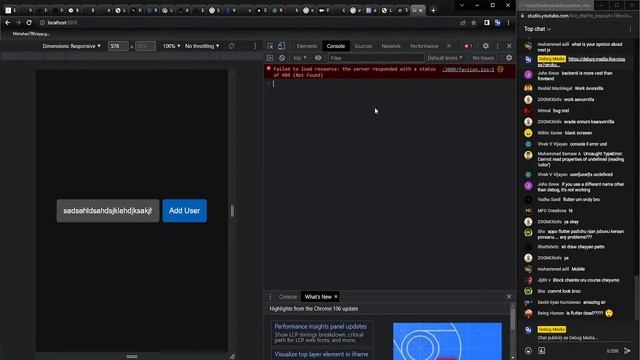Click the emoji icon in the chat input
Image resolution: width=640 pixels, height=360 pixels.
tap(528, 351)
